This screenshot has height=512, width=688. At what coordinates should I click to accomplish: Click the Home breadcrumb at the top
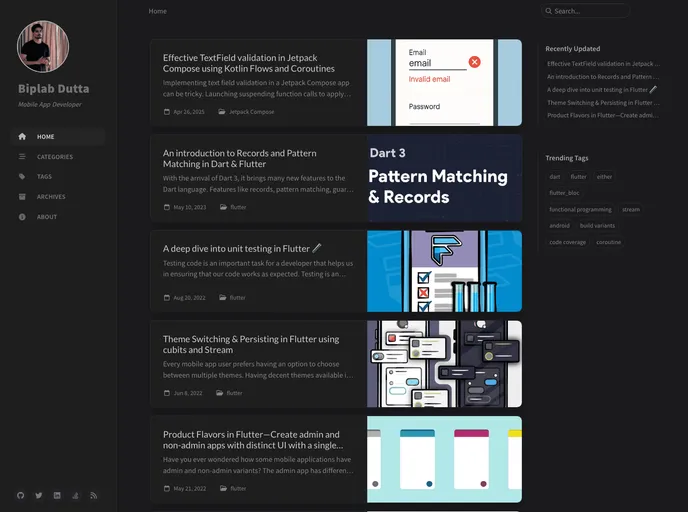click(x=158, y=11)
